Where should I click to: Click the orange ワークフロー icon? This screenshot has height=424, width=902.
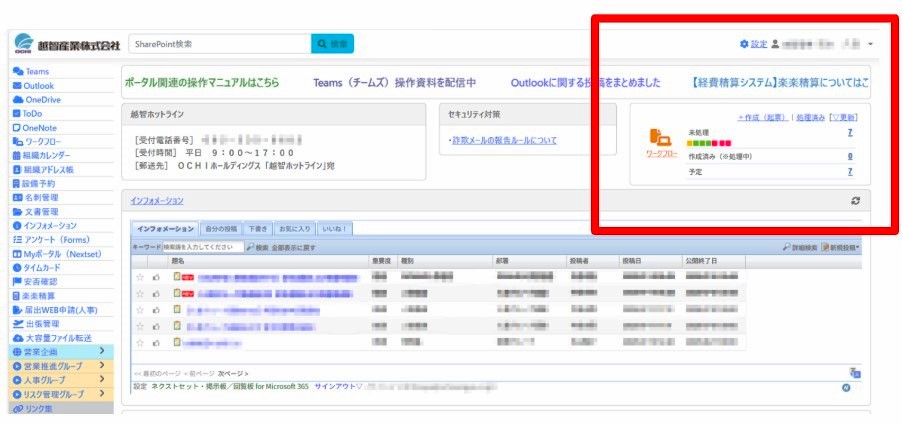660,139
